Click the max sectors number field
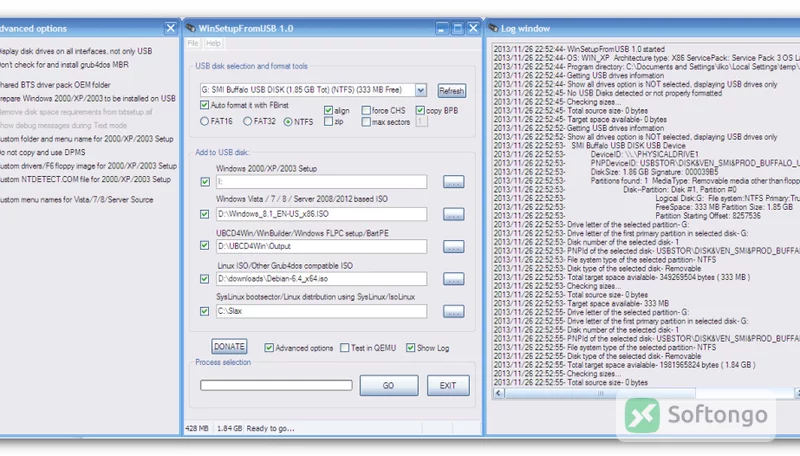The width and height of the screenshot is (800, 456). point(421,122)
